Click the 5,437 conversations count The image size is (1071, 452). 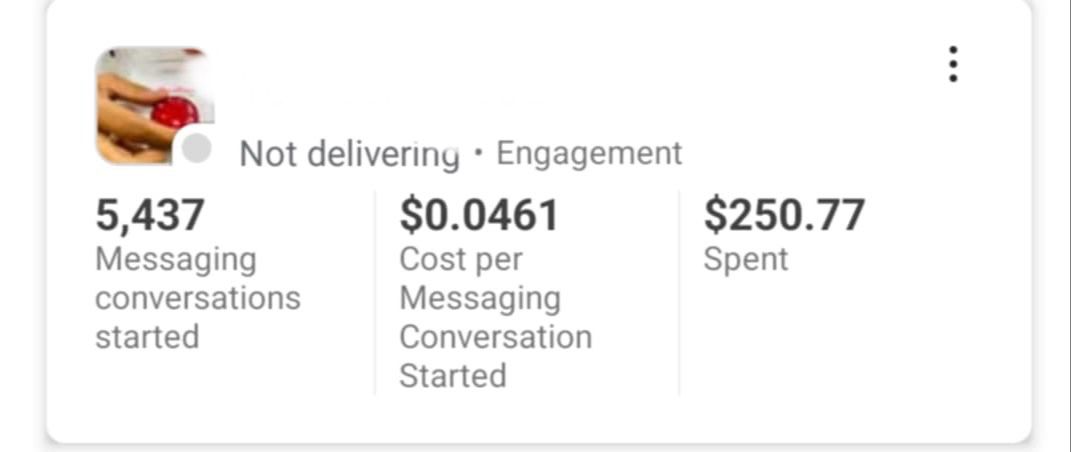[x=150, y=215]
